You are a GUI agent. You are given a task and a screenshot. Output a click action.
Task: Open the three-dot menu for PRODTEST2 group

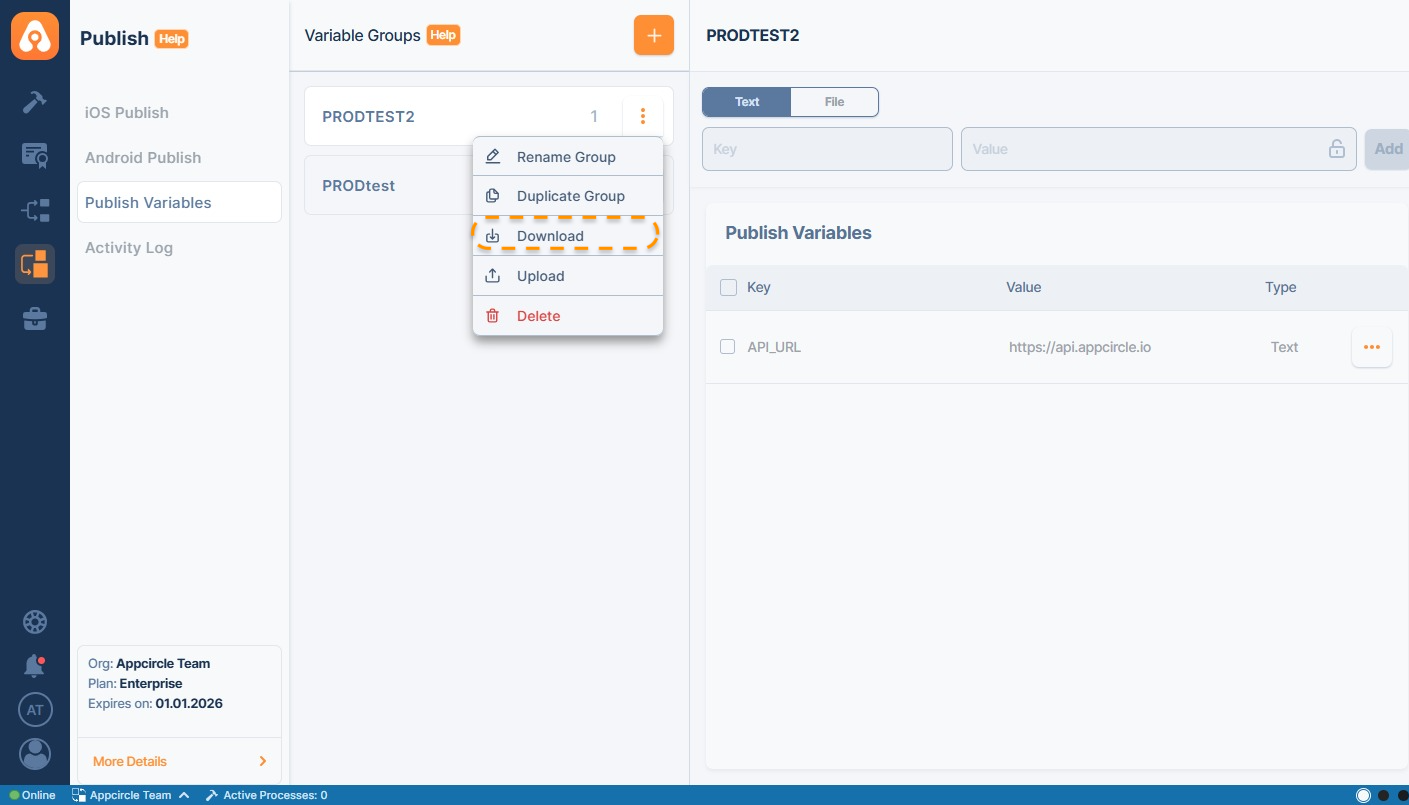(643, 117)
